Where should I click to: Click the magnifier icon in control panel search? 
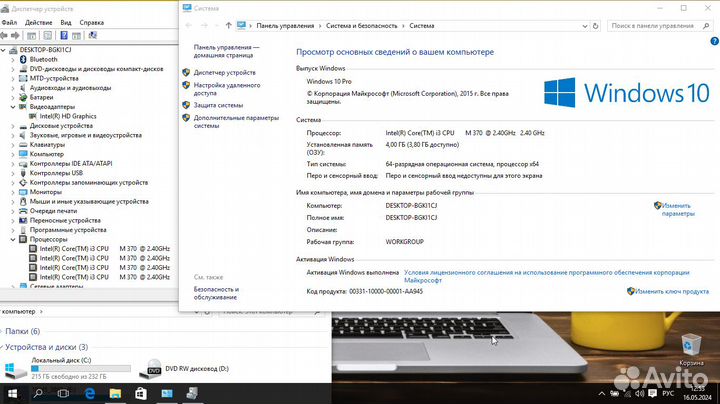click(706, 26)
